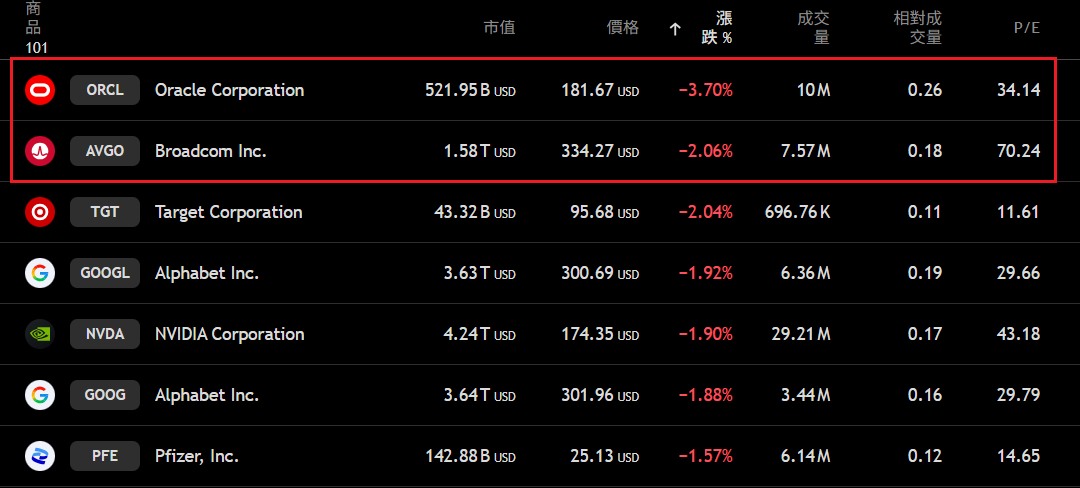Open the AVGO ticker symbol
The image size is (1080, 488).
105,151
